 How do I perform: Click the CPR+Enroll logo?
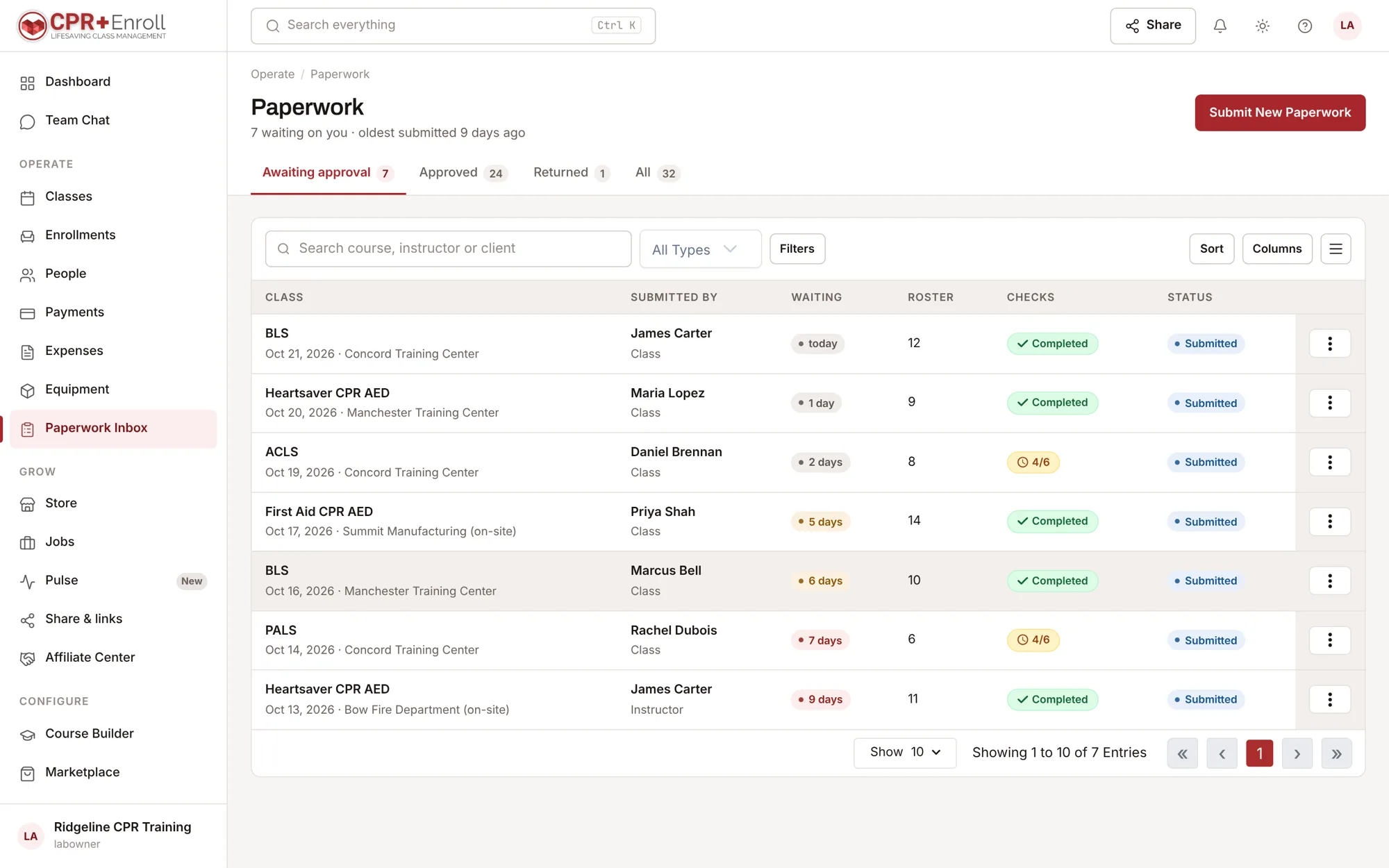tap(92, 26)
